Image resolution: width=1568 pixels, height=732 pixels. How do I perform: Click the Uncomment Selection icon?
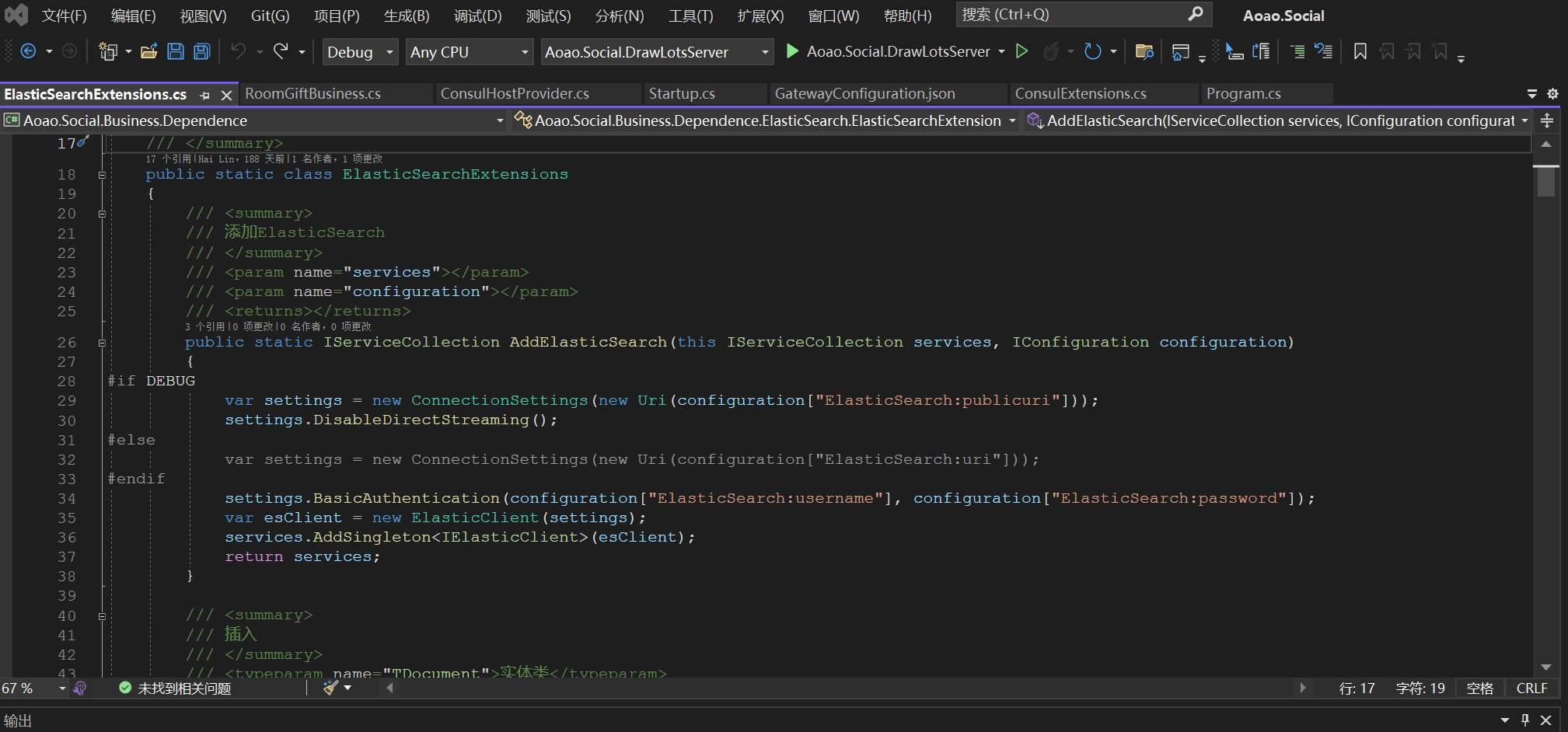[x=1323, y=51]
